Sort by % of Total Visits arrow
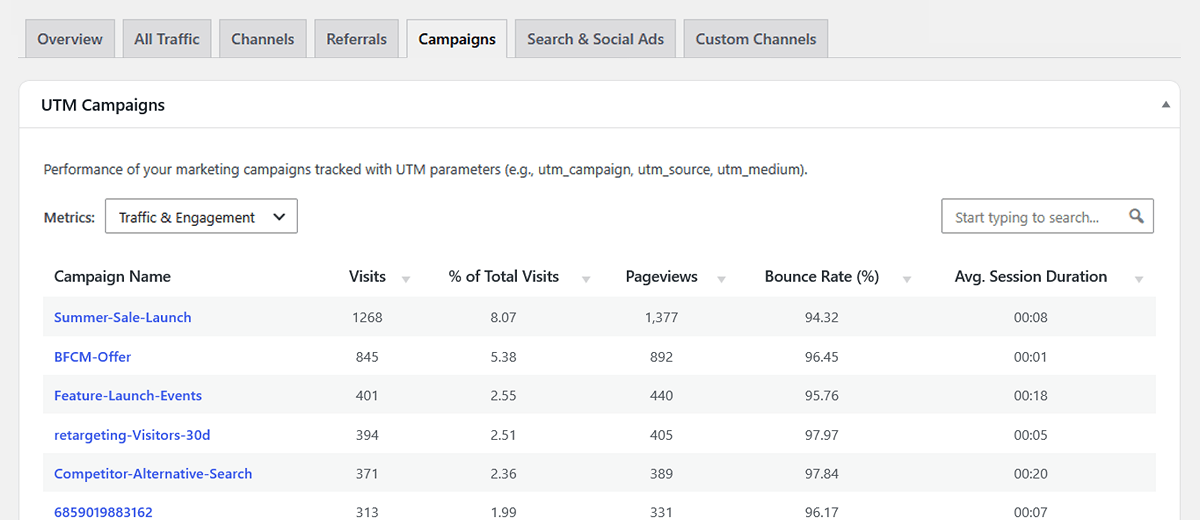Screen dimensions: 1200x520 click(x=586, y=279)
